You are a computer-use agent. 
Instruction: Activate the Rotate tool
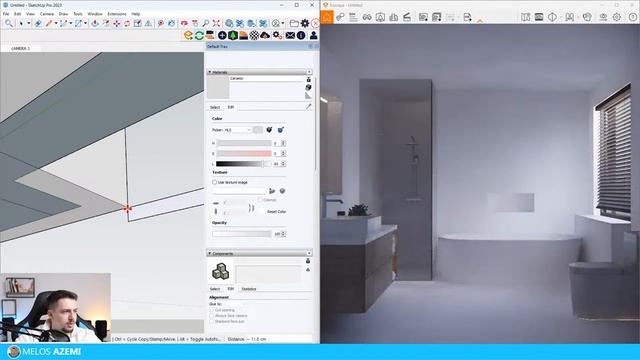(127, 24)
